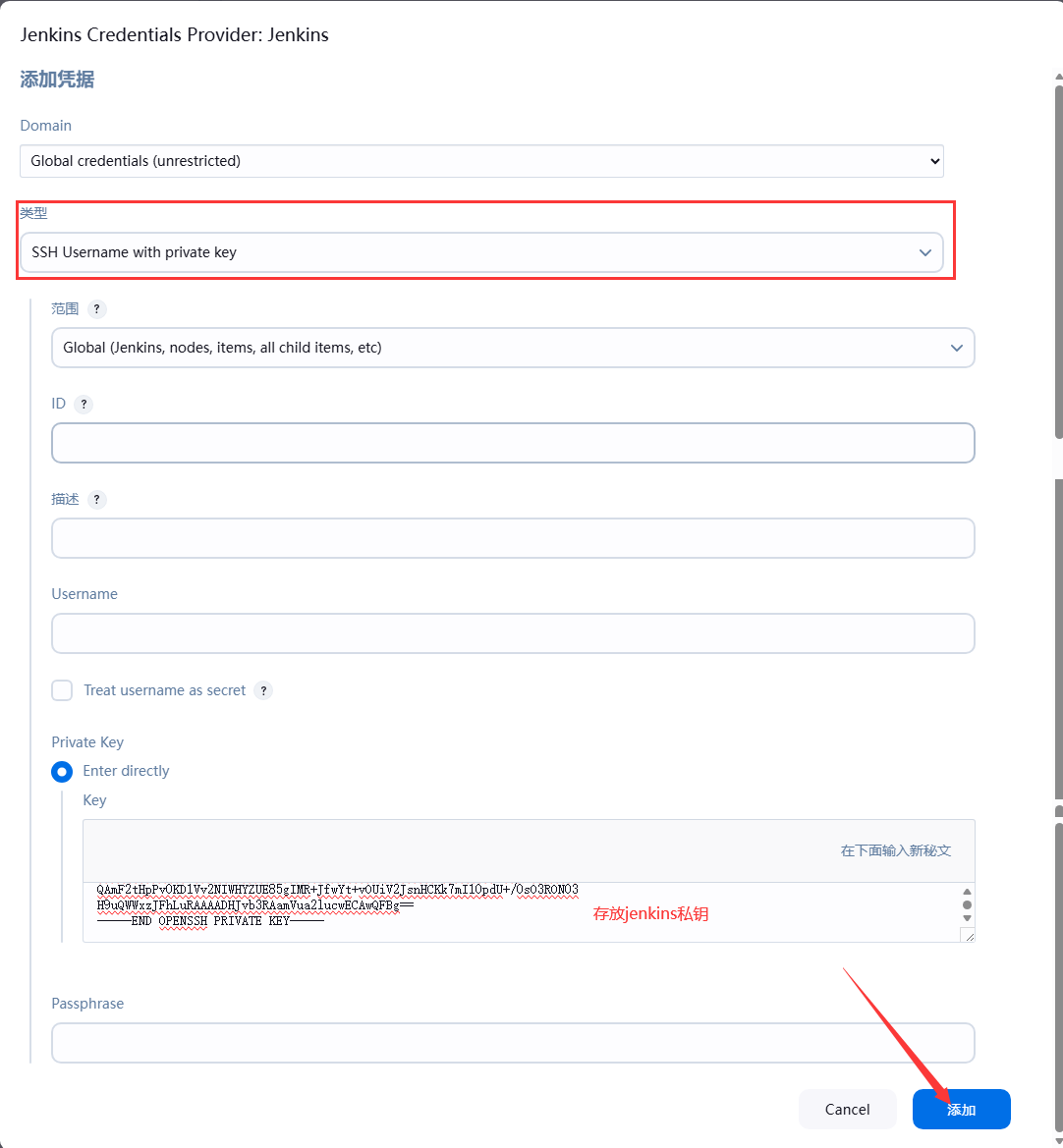Focus the Username input field

tap(513, 633)
